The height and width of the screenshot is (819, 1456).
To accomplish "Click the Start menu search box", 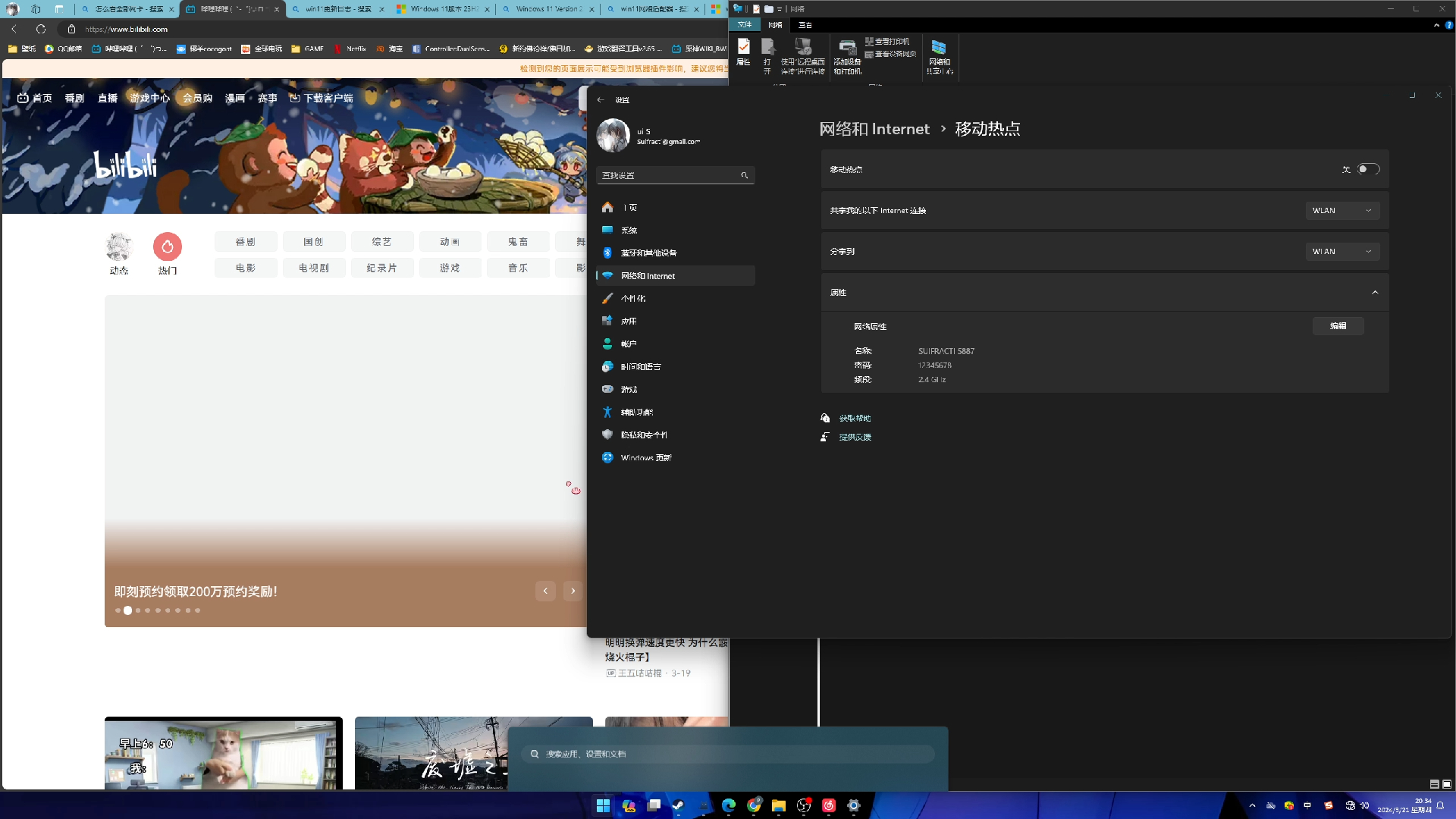I will [x=728, y=754].
